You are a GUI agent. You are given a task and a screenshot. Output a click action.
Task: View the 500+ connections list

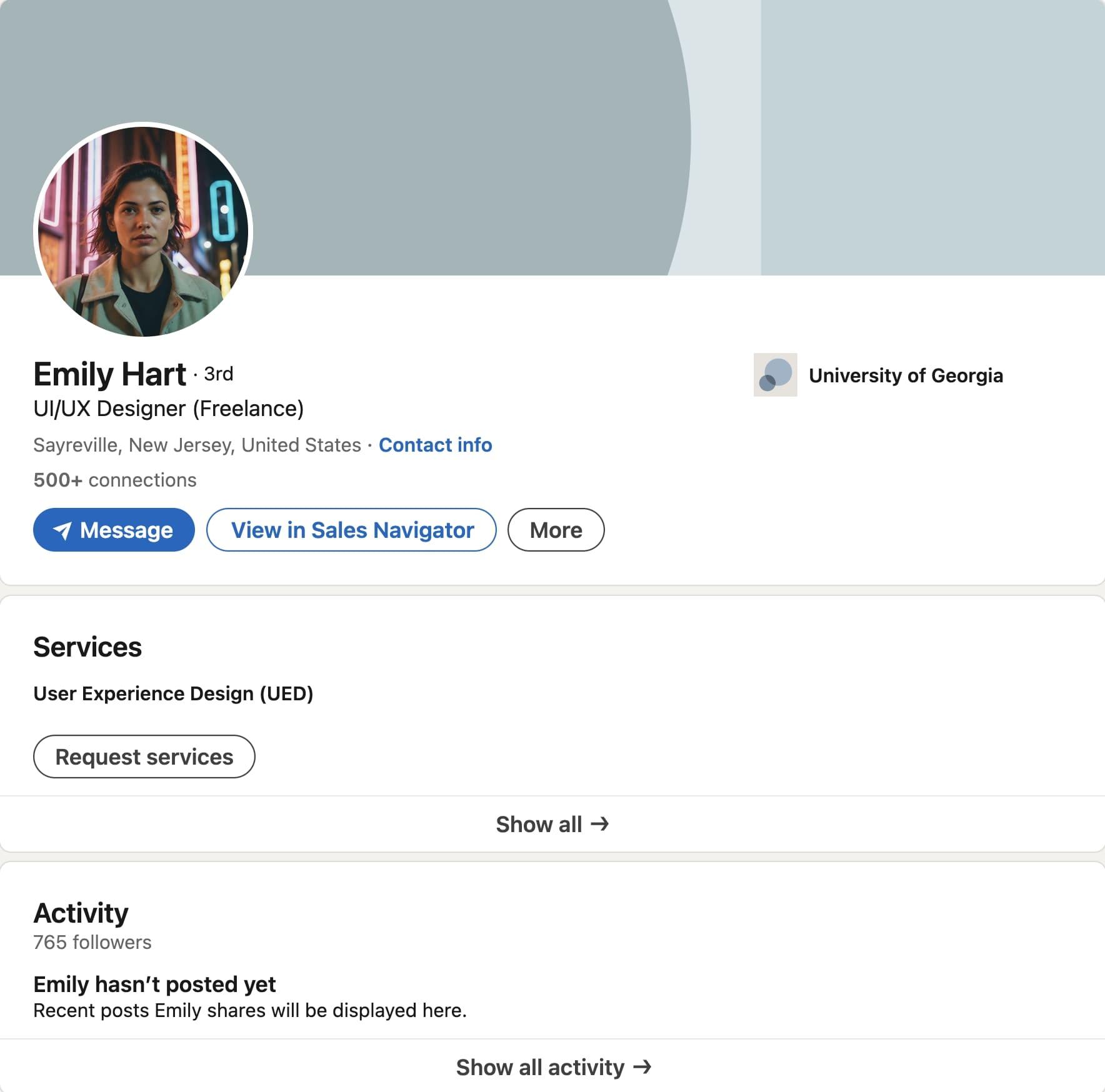pyautogui.click(x=115, y=480)
